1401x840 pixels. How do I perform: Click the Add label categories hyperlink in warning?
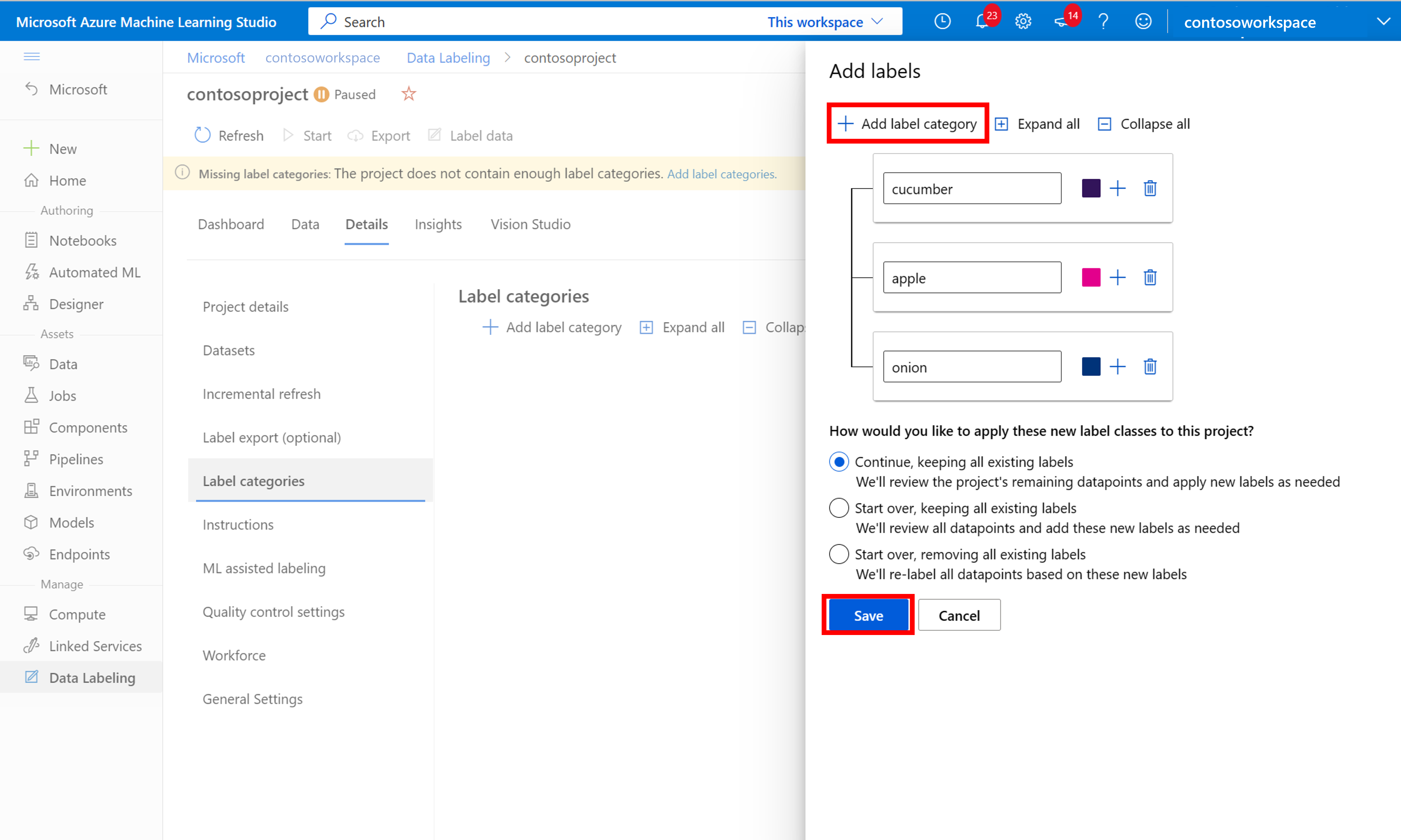click(x=722, y=174)
